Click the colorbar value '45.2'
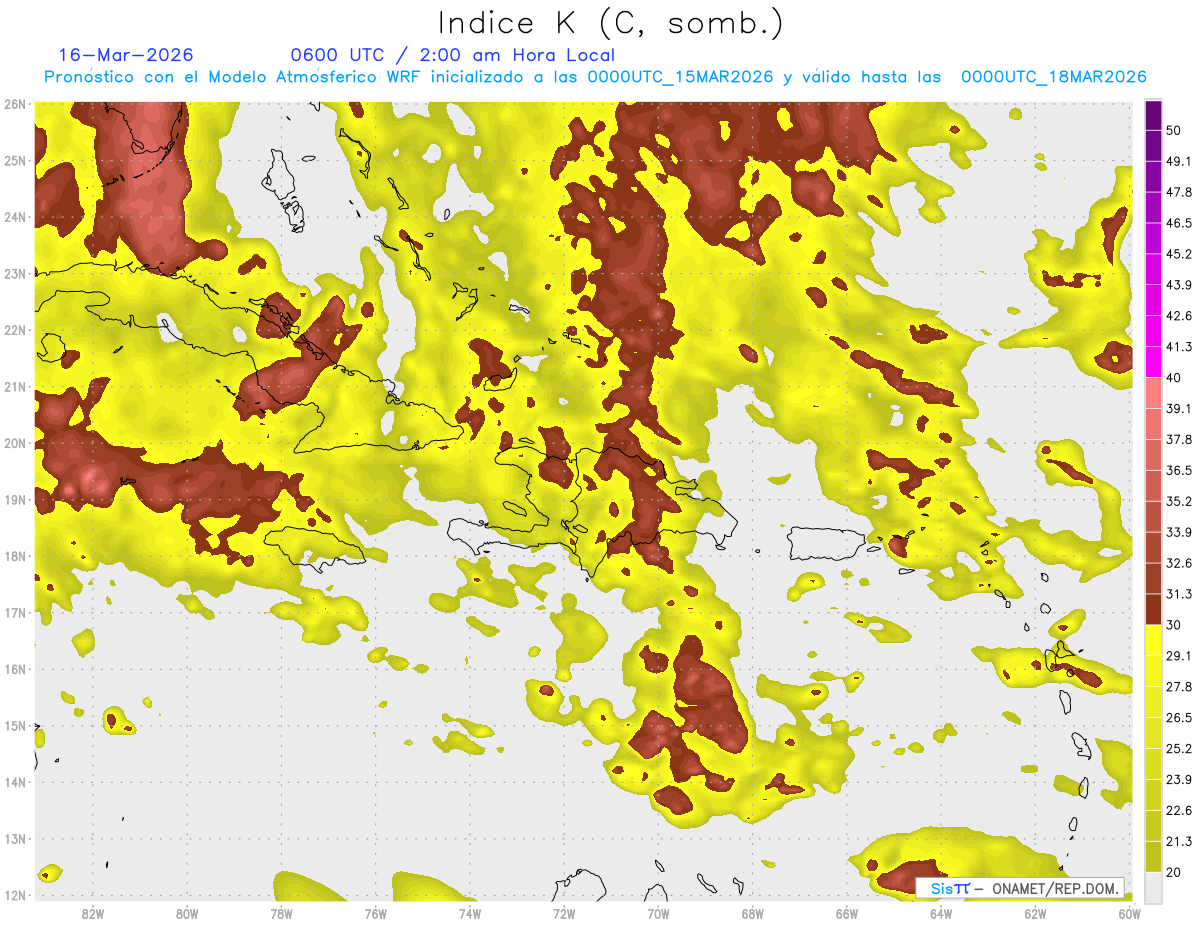This screenshot has height=927, width=1200. pyautogui.click(x=1179, y=254)
